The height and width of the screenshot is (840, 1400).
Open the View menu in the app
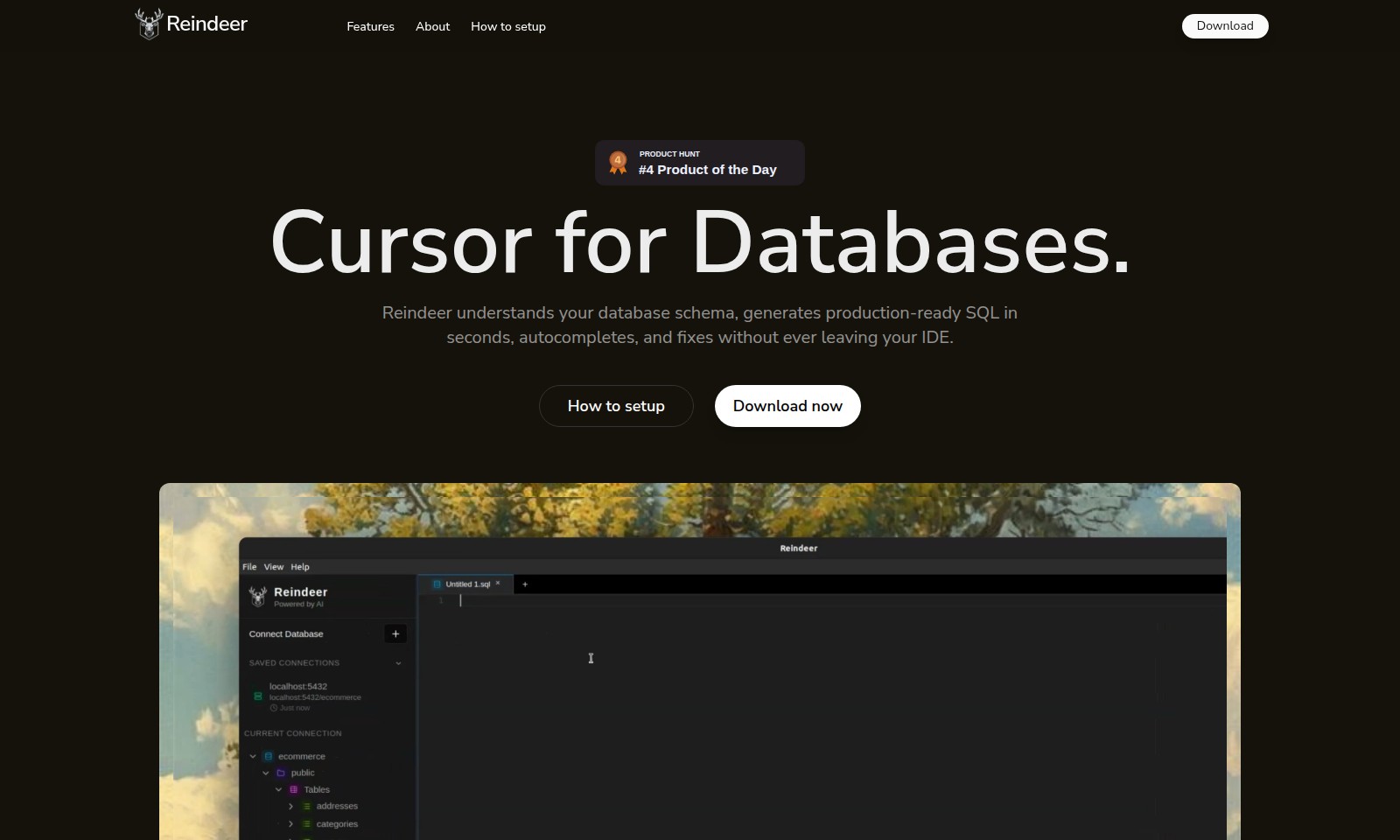pyautogui.click(x=274, y=567)
